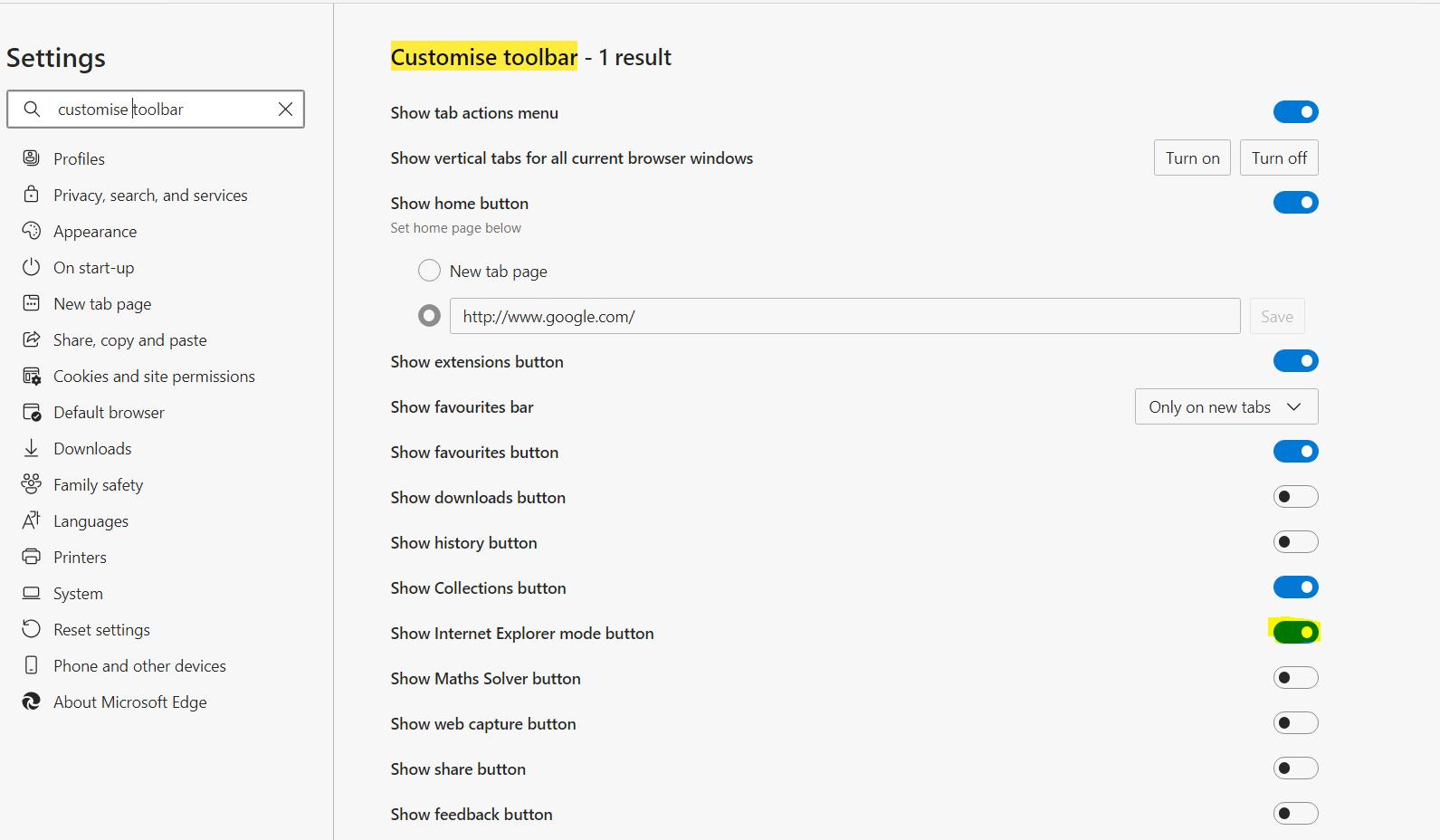The height and width of the screenshot is (840, 1440).
Task: Select the New tab page radio option
Action: [x=429, y=271]
